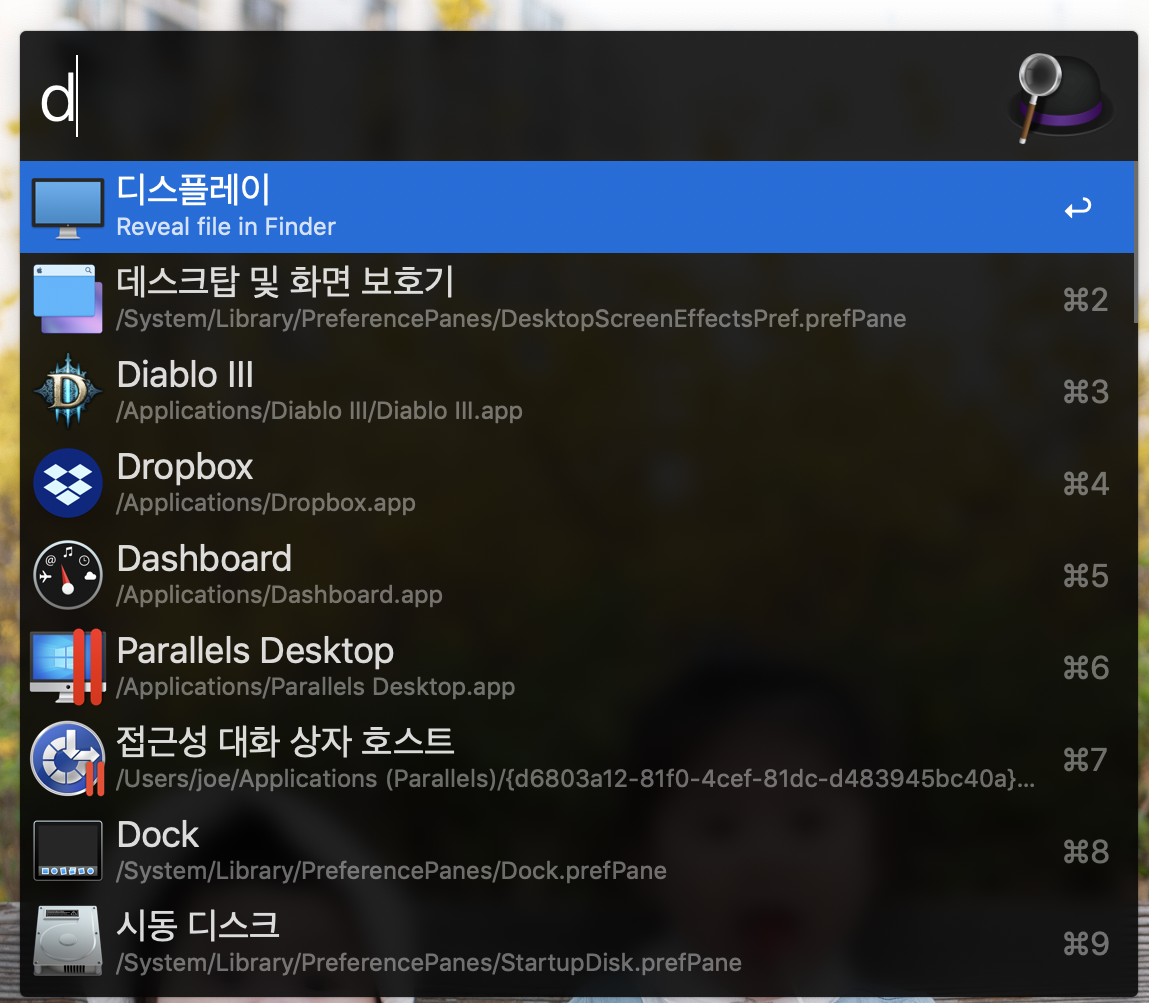The width and height of the screenshot is (1149, 1003).
Task: Click the ⌘8 shortcut label
Action: [1085, 852]
